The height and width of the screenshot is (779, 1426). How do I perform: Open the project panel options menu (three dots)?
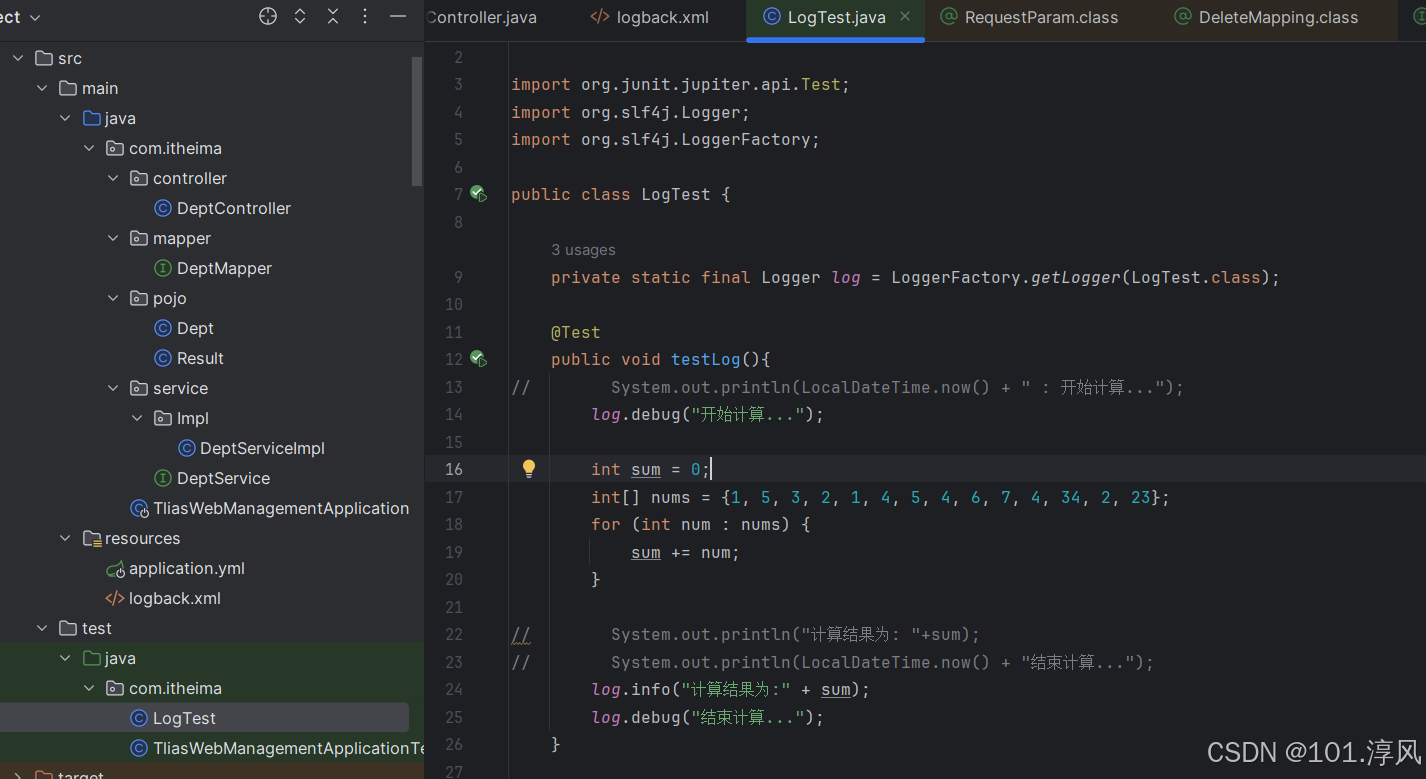[365, 16]
